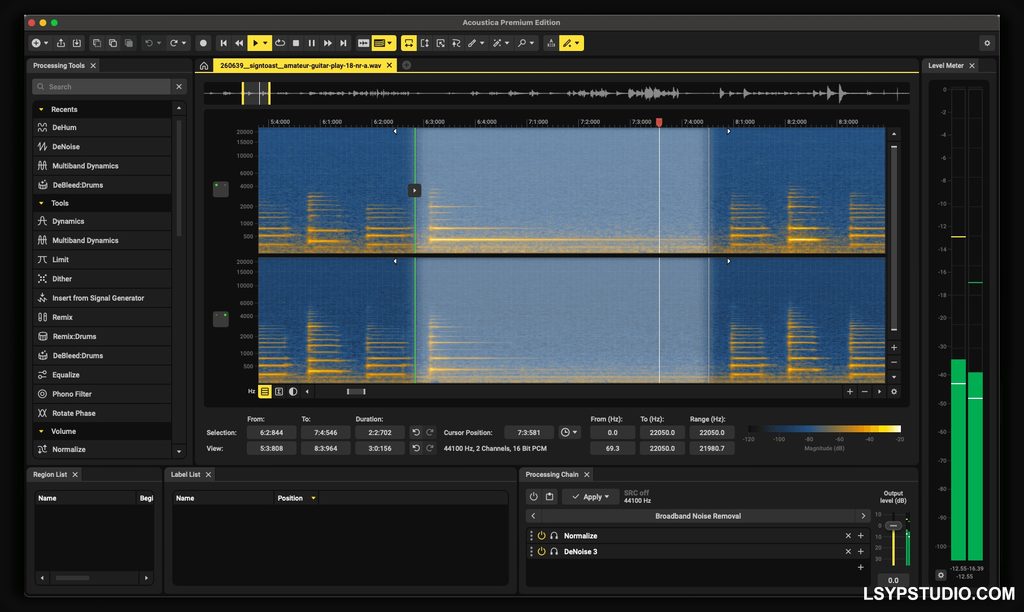Stop playback using the stop button
This screenshot has height=612, width=1024.
pyautogui.click(x=296, y=43)
